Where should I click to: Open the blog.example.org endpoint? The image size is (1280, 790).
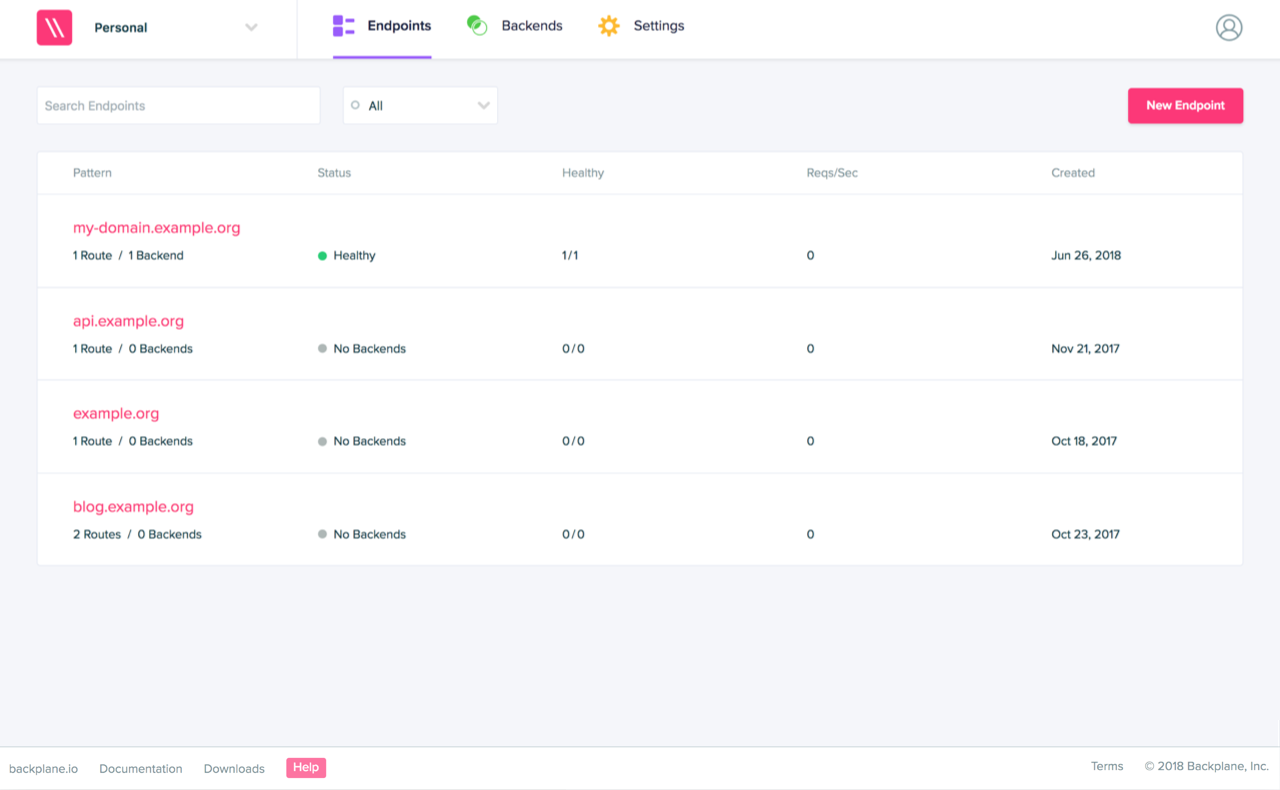coord(133,507)
